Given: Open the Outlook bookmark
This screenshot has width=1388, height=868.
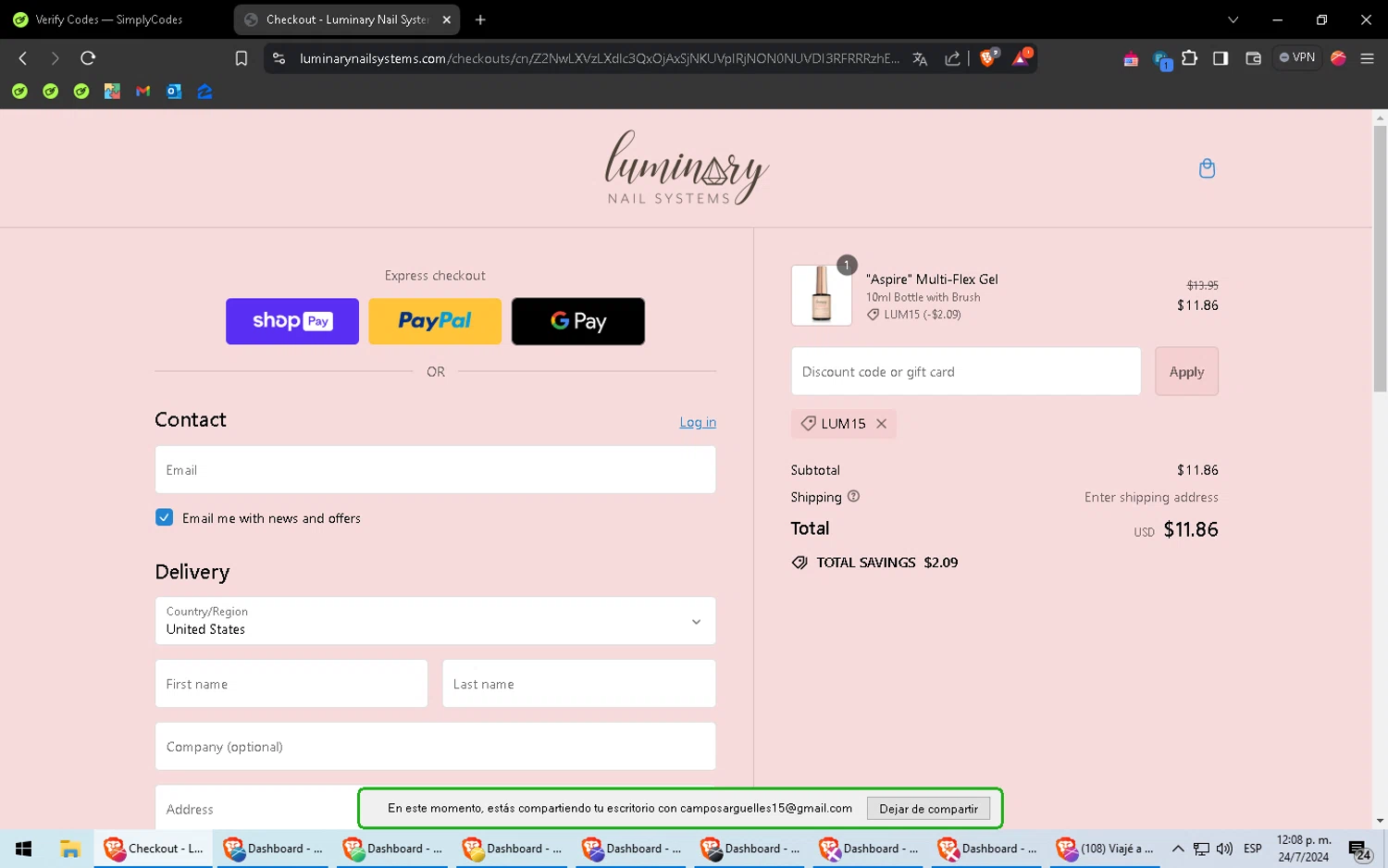Looking at the screenshot, I should click(174, 91).
